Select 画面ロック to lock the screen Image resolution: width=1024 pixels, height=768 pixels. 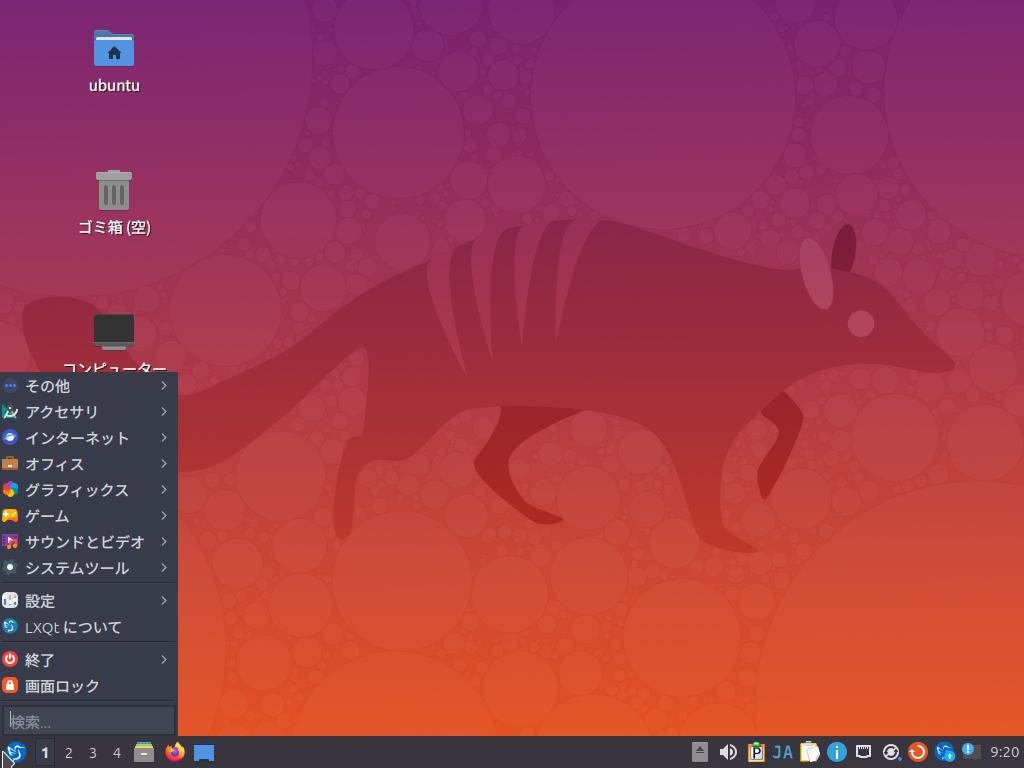pos(62,686)
